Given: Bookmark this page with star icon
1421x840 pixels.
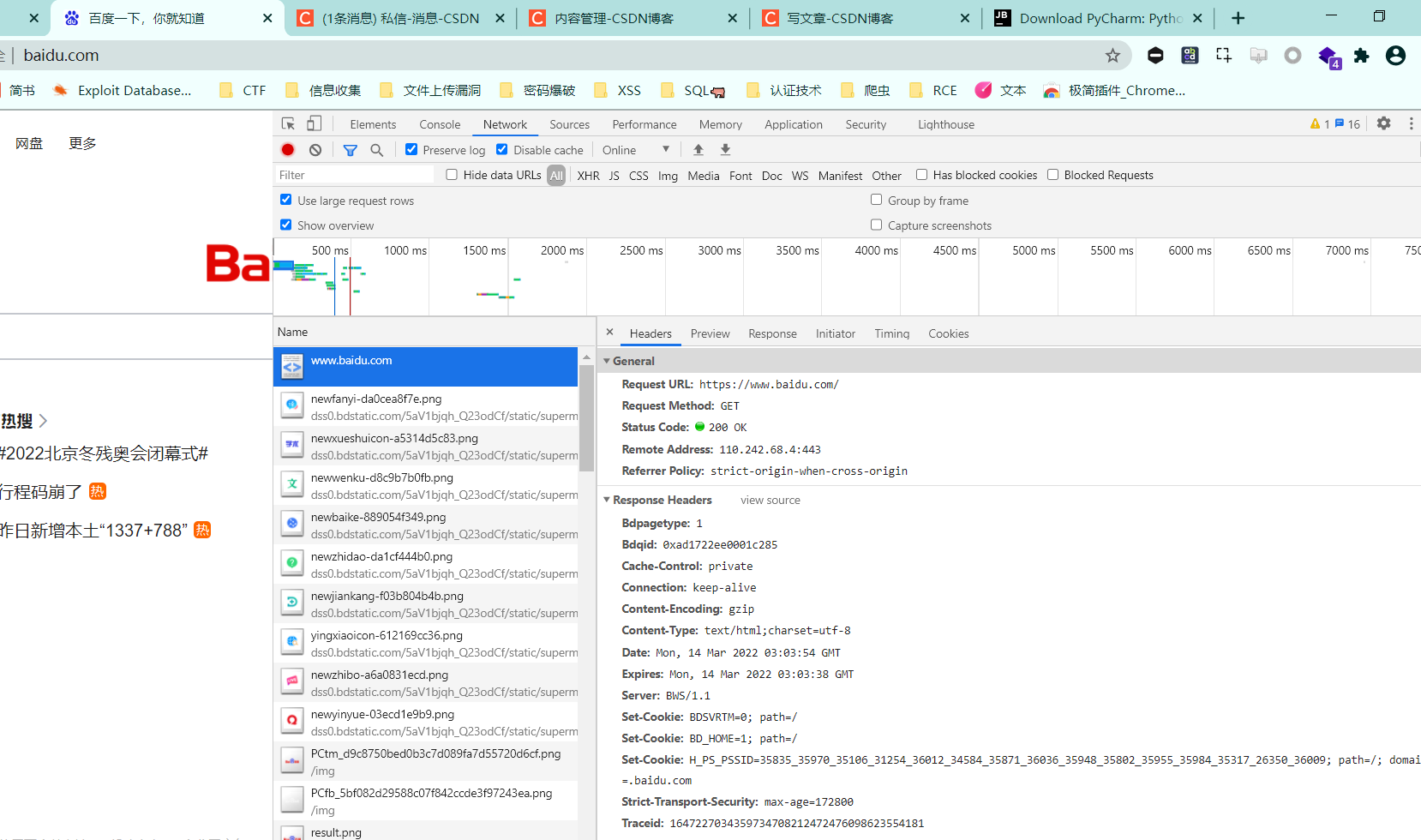Looking at the screenshot, I should tap(1112, 56).
